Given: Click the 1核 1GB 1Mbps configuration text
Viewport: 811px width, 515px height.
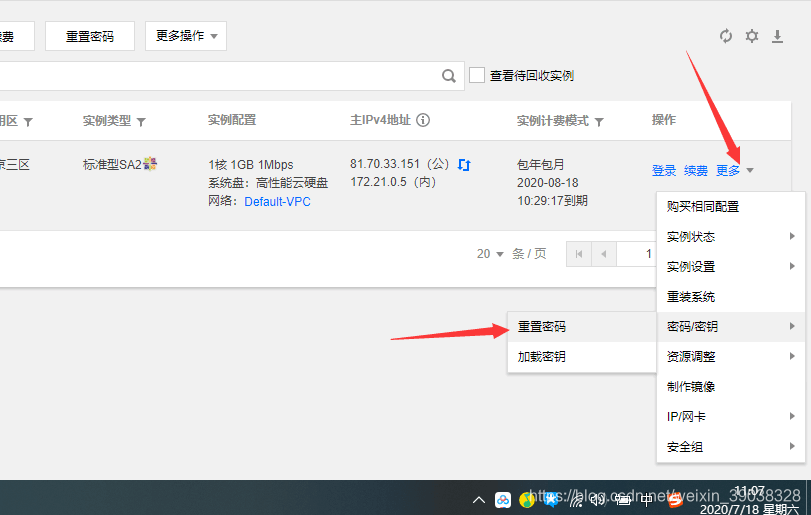Looking at the screenshot, I should [251, 164].
